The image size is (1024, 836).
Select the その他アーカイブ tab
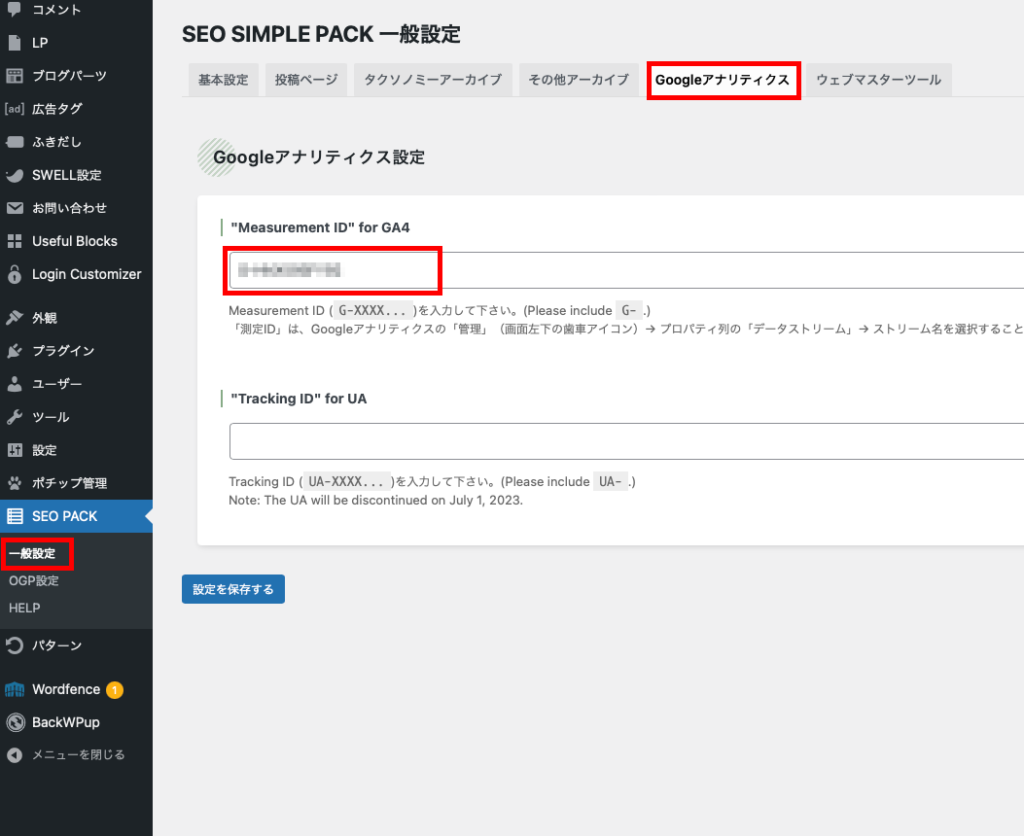579,80
